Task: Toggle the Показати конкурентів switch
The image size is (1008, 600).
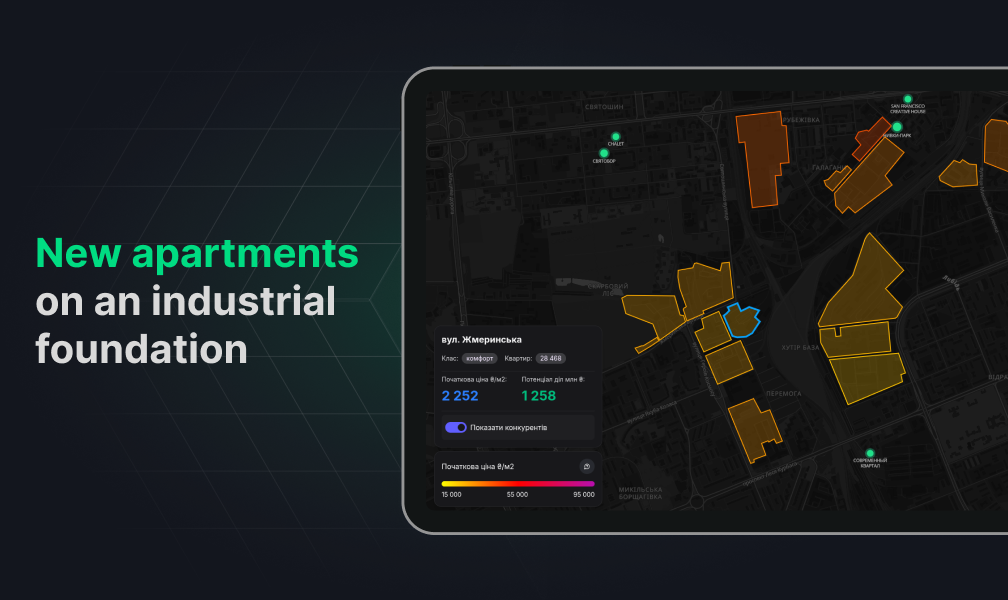Action: coord(456,427)
